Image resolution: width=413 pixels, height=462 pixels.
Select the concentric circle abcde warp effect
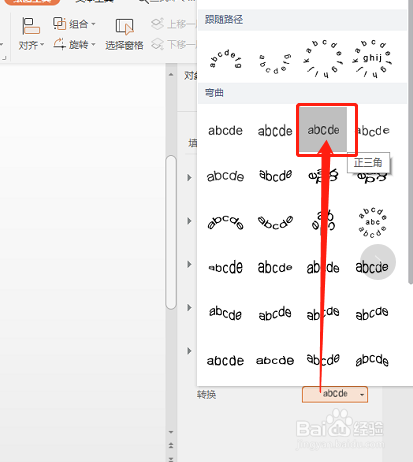(x=372, y=222)
